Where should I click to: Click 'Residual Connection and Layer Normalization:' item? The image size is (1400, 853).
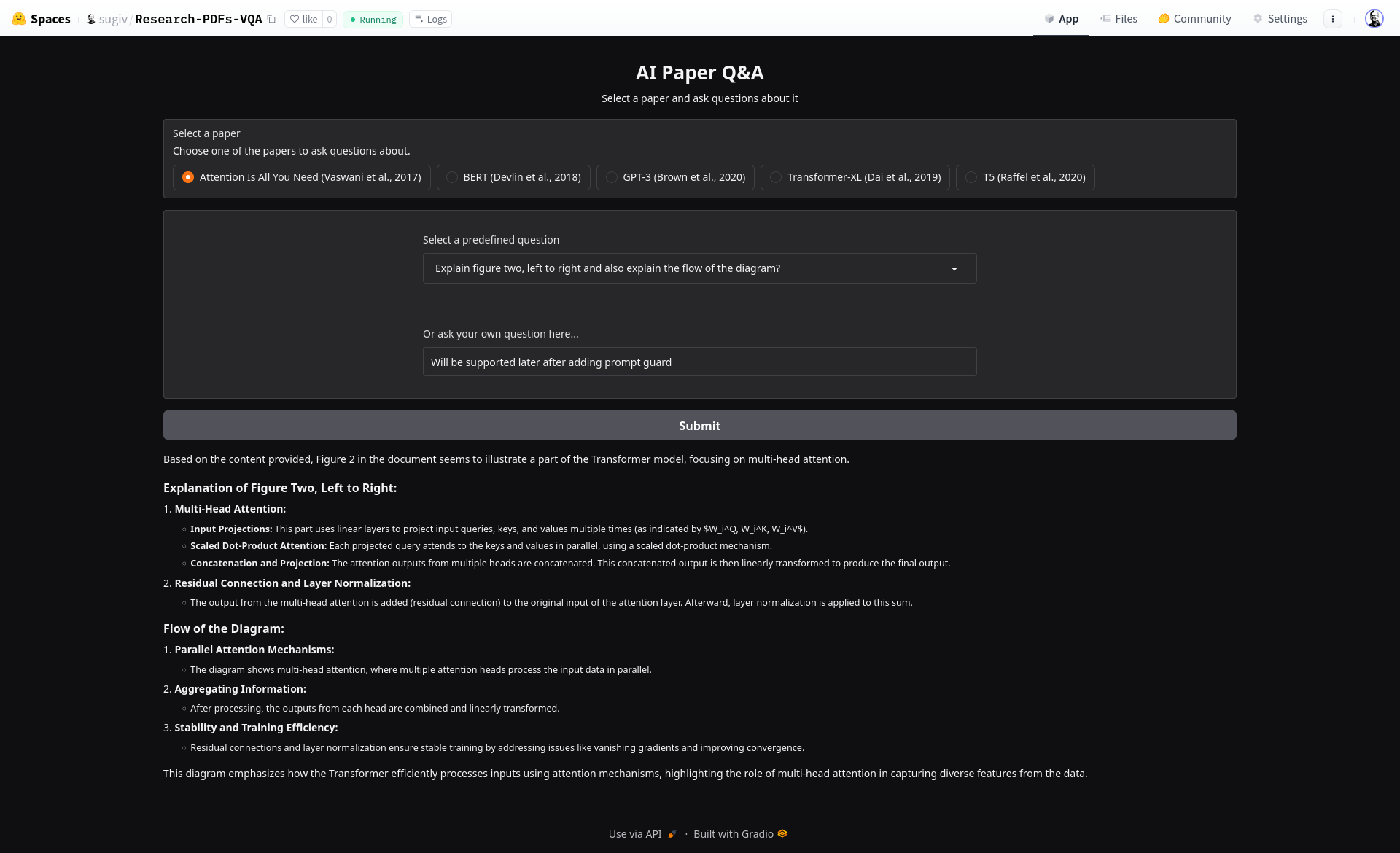(292, 583)
